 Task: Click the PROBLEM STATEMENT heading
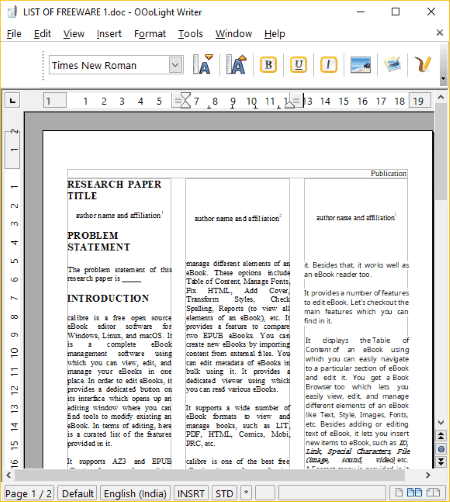pos(99,241)
